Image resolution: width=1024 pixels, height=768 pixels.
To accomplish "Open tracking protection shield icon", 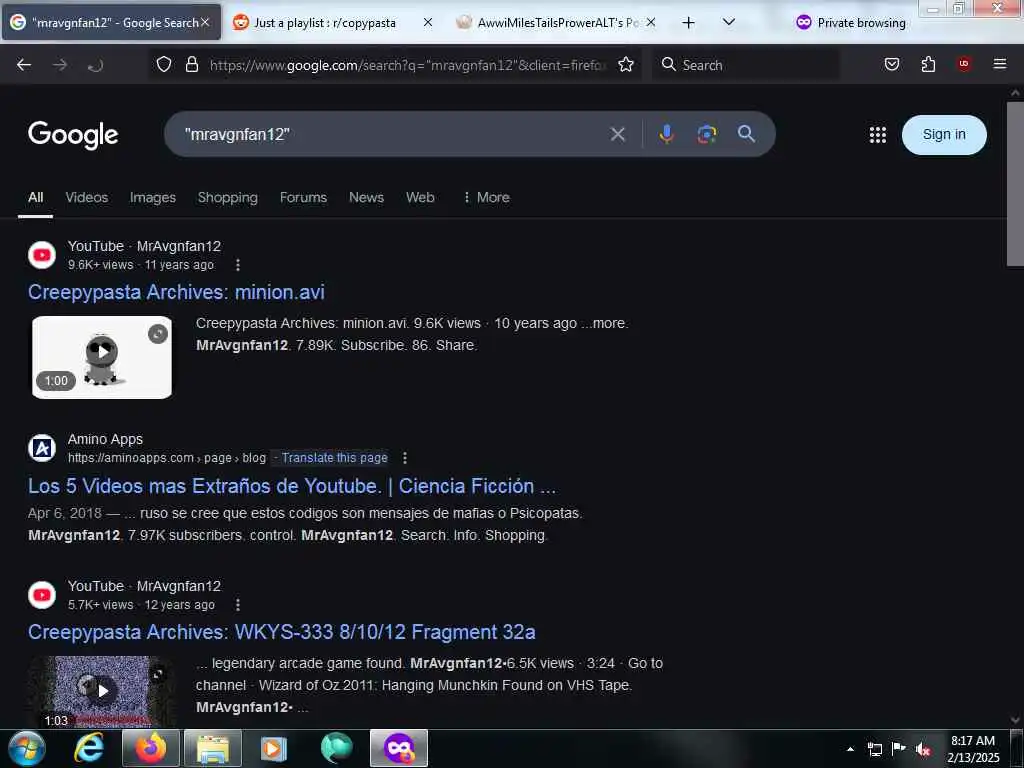I will pos(164,65).
